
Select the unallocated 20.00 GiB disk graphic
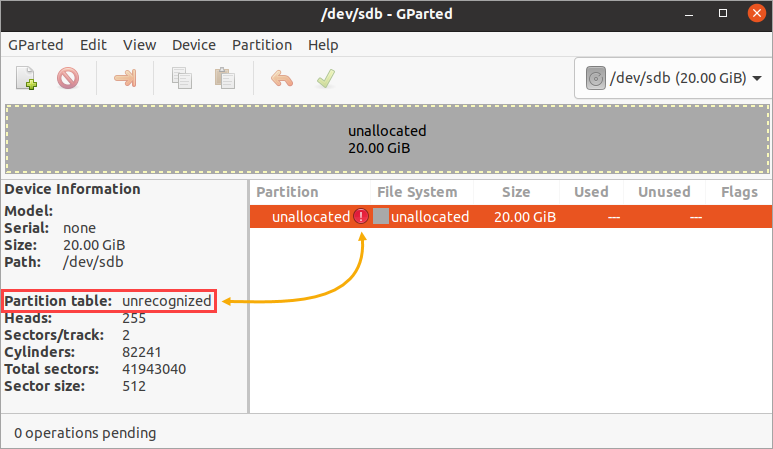(x=387, y=139)
